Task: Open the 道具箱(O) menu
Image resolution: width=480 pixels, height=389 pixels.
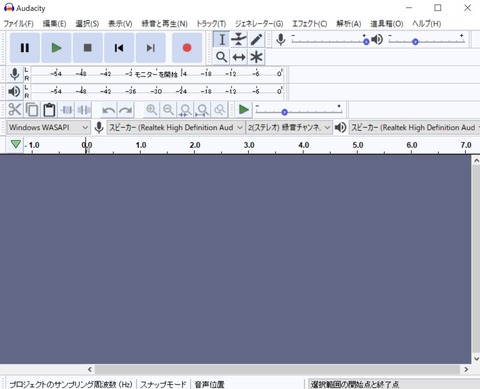Action: tap(387, 24)
